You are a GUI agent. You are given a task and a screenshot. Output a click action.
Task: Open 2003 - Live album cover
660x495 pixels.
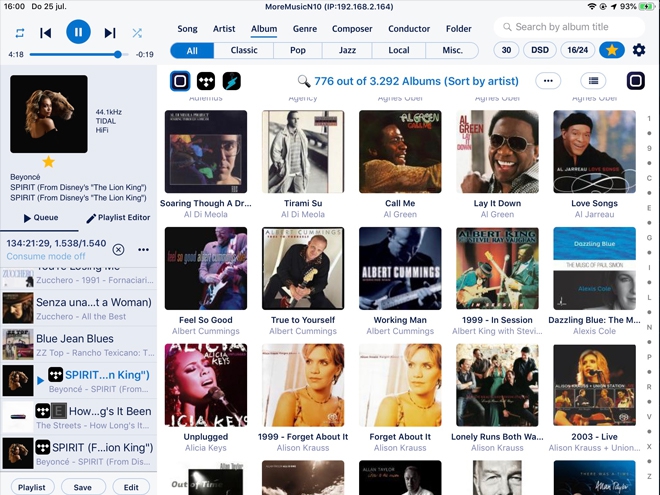(594, 385)
